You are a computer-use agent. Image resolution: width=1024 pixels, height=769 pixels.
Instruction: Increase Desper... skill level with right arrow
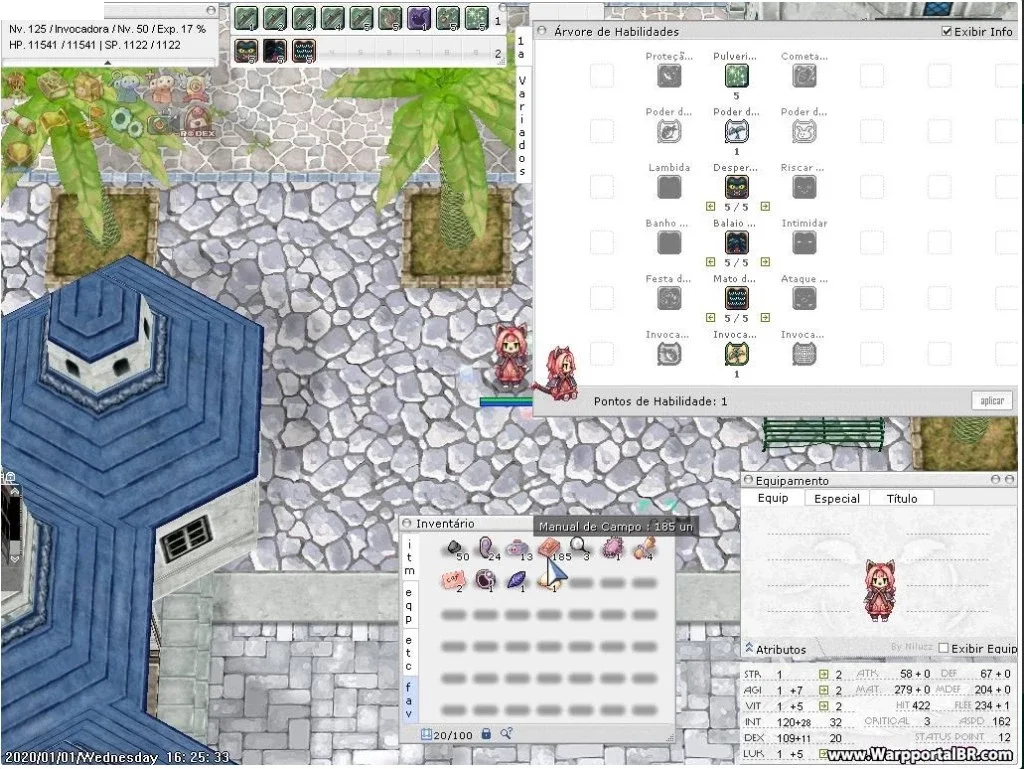pyautogui.click(x=765, y=206)
